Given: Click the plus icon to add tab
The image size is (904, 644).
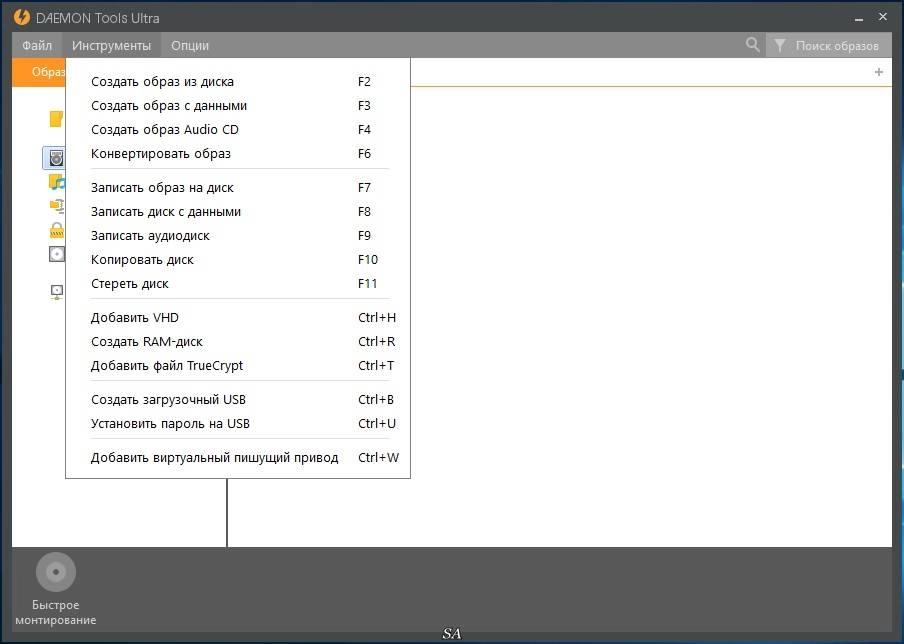Looking at the screenshot, I should 879,72.
